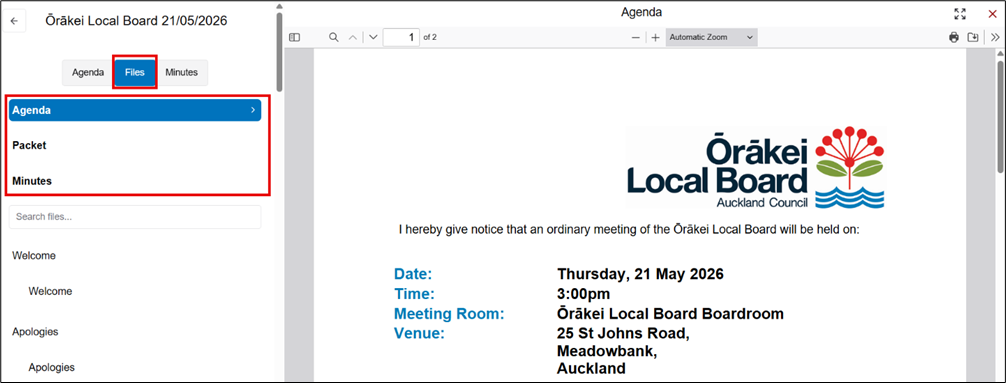Image resolution: width=1006 pixels, height=383 pixels.
Task: Click the page number field
Action: 401,37
